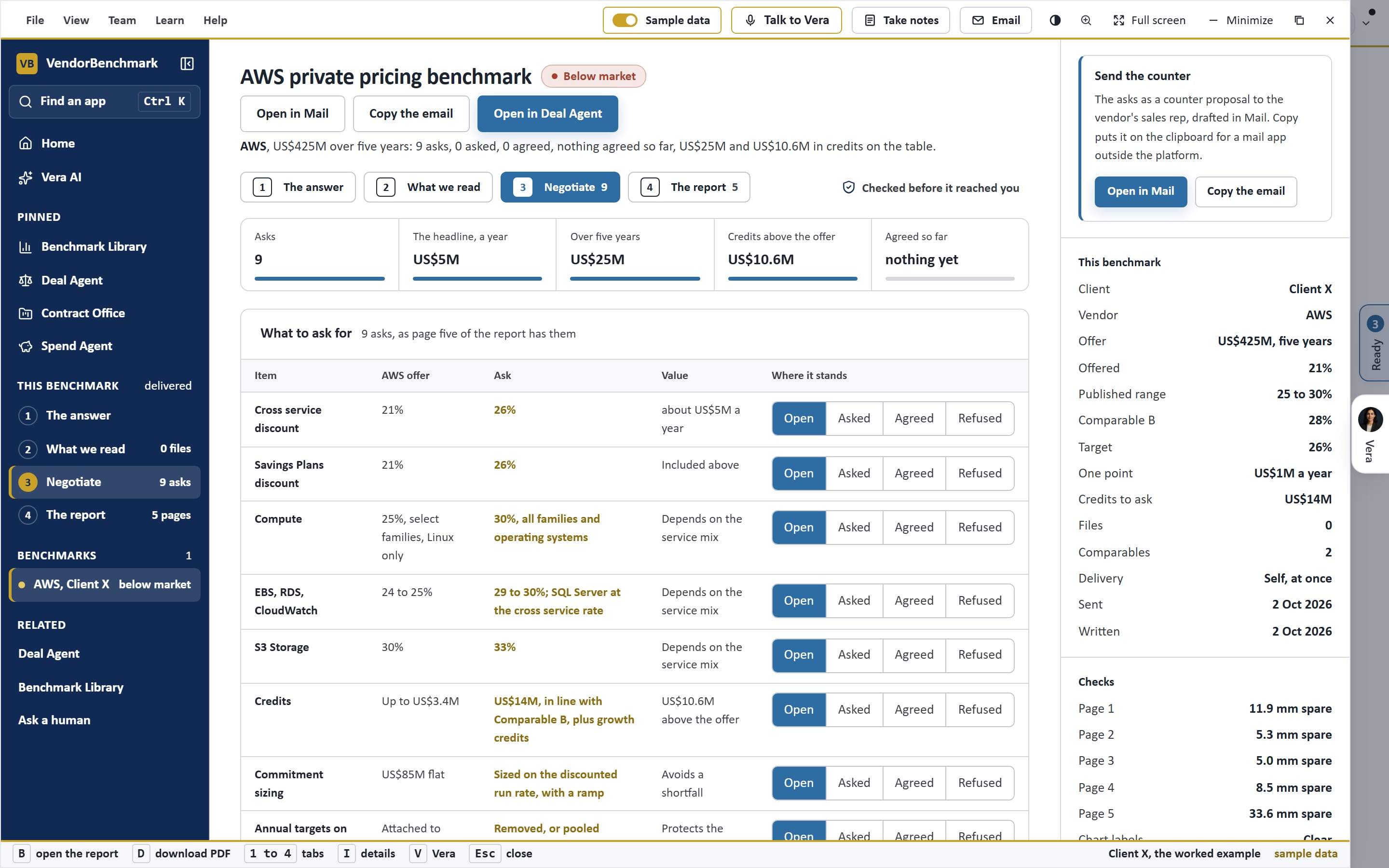The image size is (1389, 868).
Task: Click the Find an app search field
Action: [x=105, y=102]
